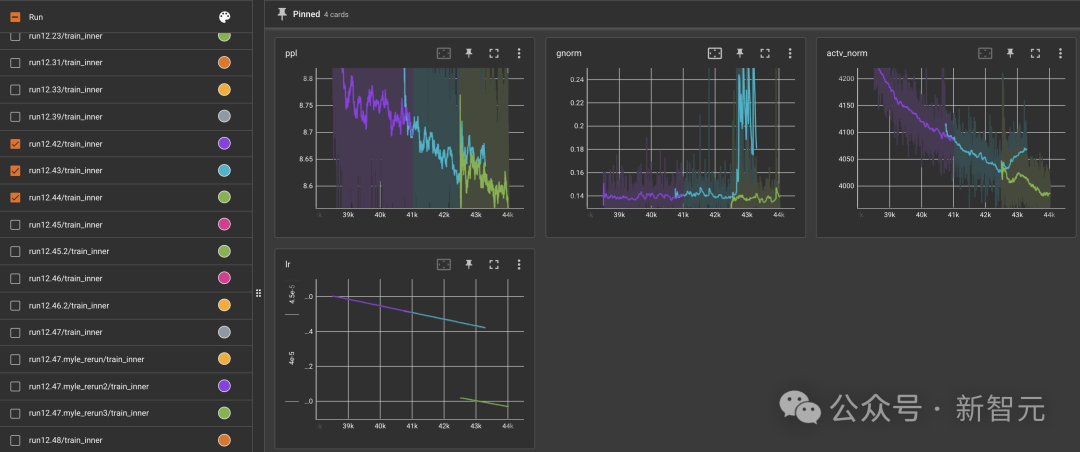Expand the ppl chart to fullscreen

point(494,53)
